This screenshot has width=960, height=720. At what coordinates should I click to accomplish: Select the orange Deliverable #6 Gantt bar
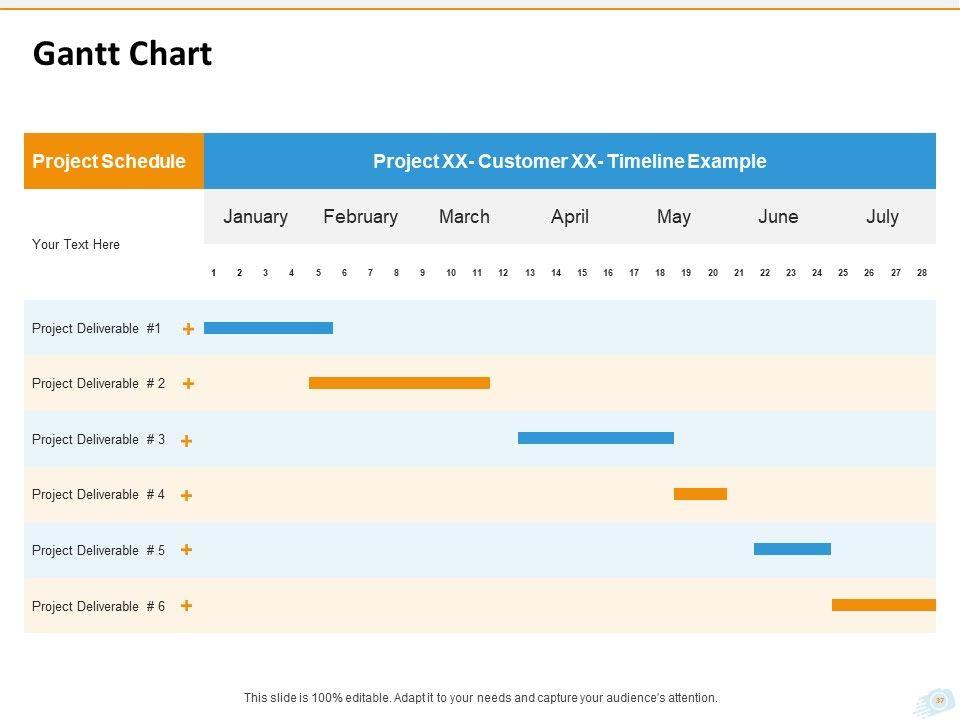(884, 605)
